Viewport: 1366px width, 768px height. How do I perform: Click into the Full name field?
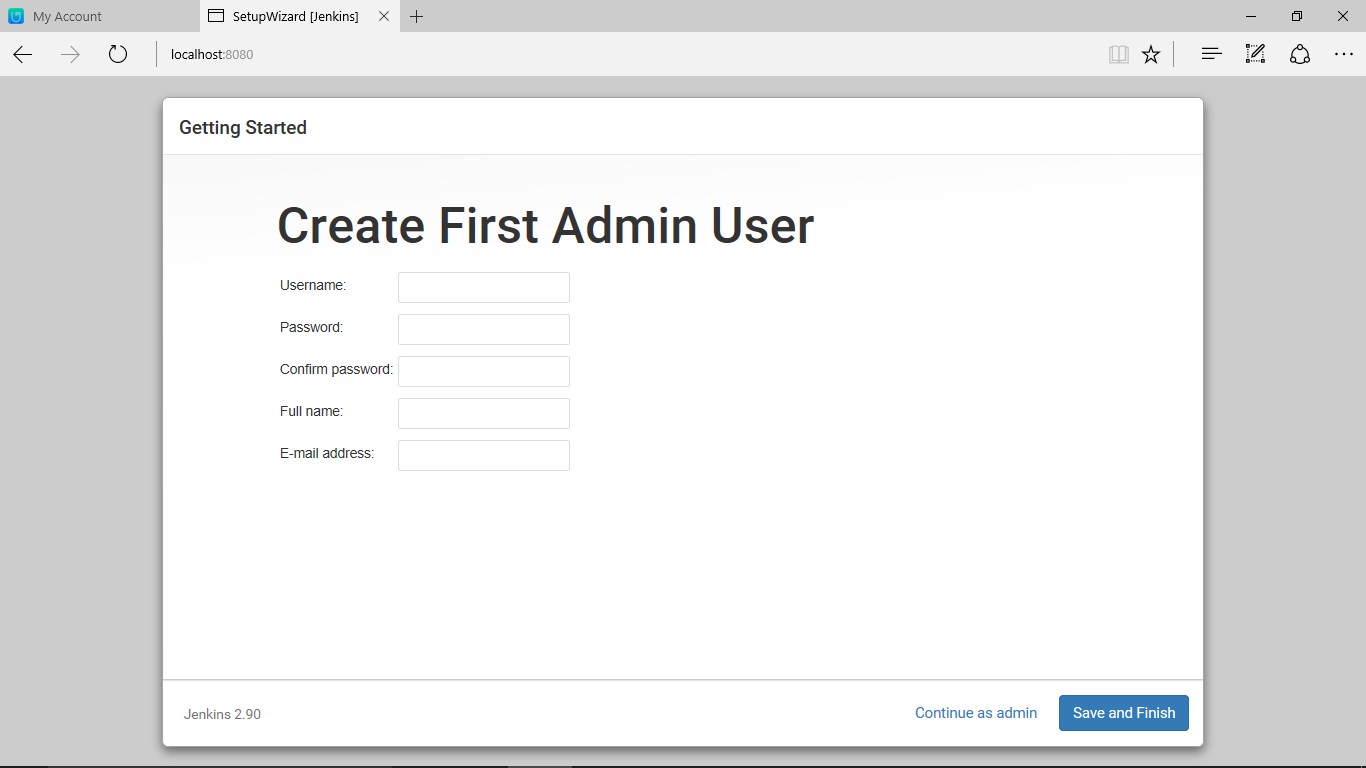click(483, 413)
